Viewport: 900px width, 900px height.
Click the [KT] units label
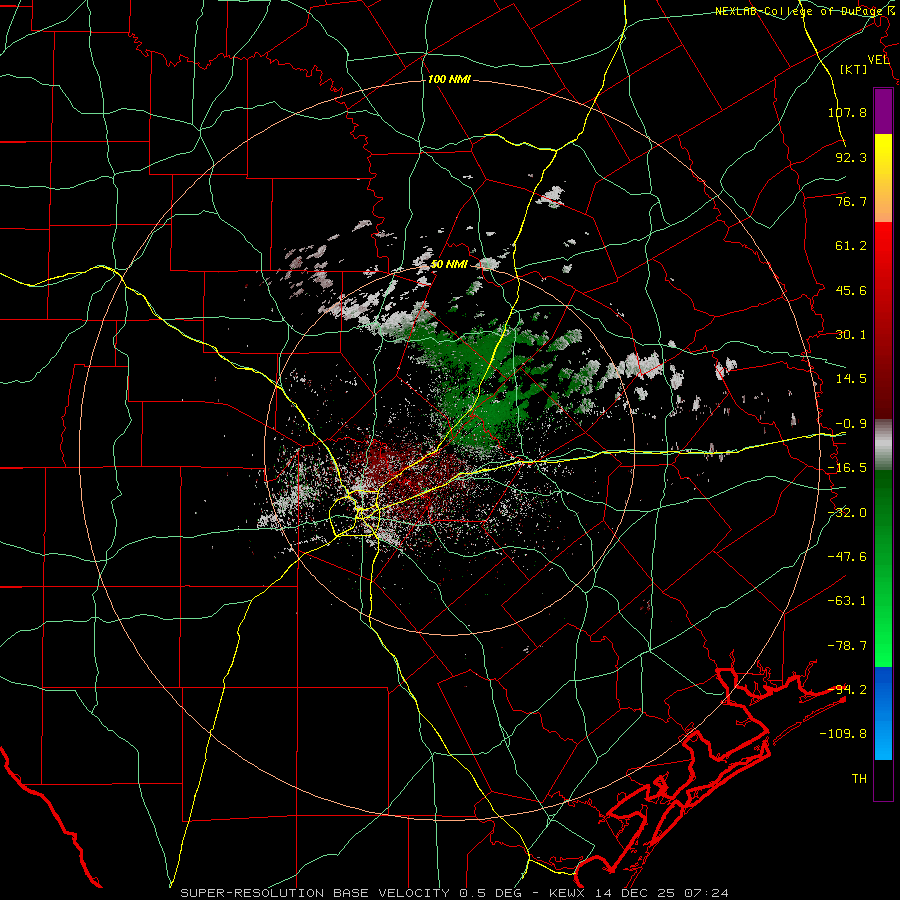tap(854, 69)
